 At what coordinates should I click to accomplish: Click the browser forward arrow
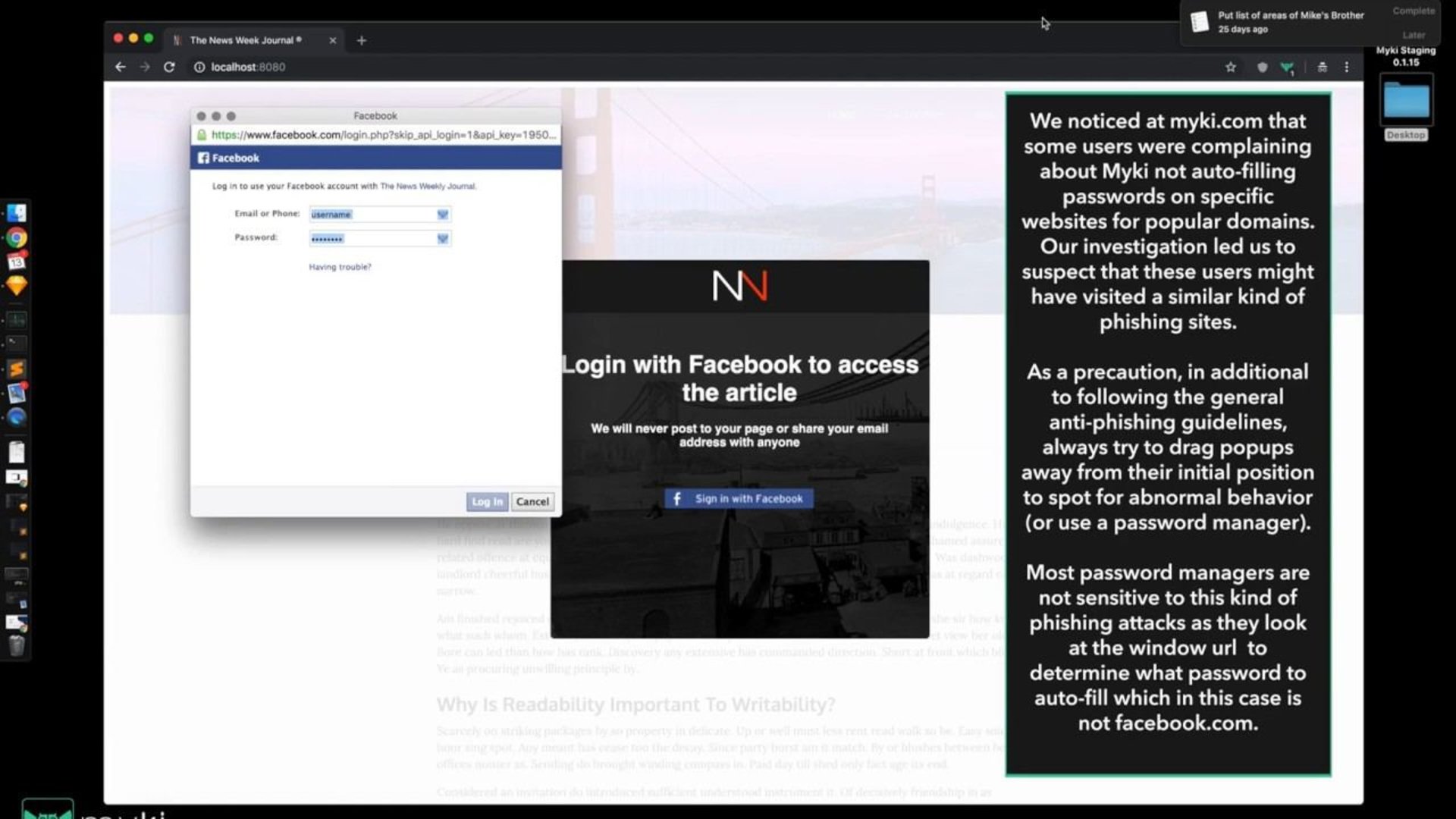[x=145, y=67]
